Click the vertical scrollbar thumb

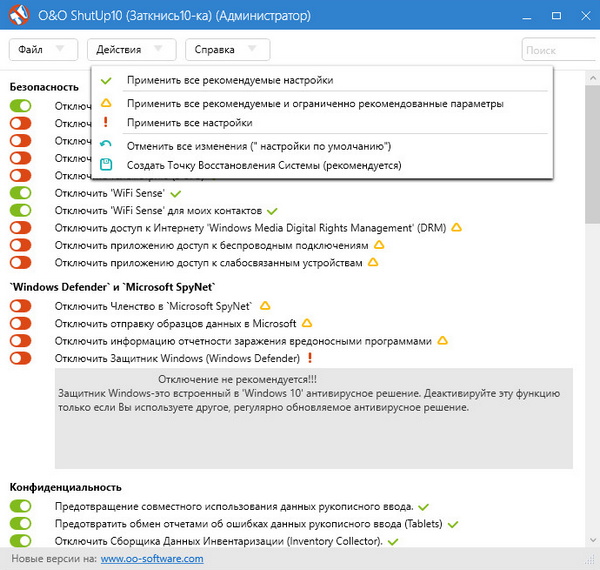click(593, 155)
